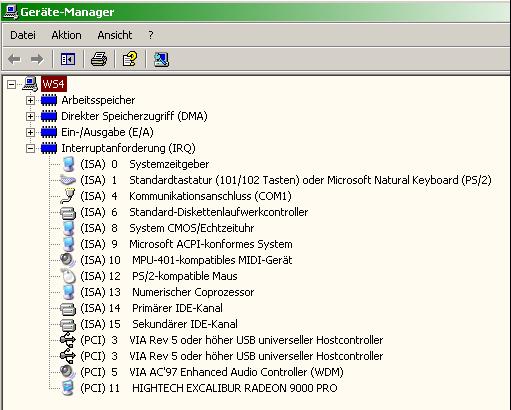The height and width of the screenshot is (410, 511).
Task: Expand Direkter Speicherzugriff (DMA) node
Action: (30, 116)
